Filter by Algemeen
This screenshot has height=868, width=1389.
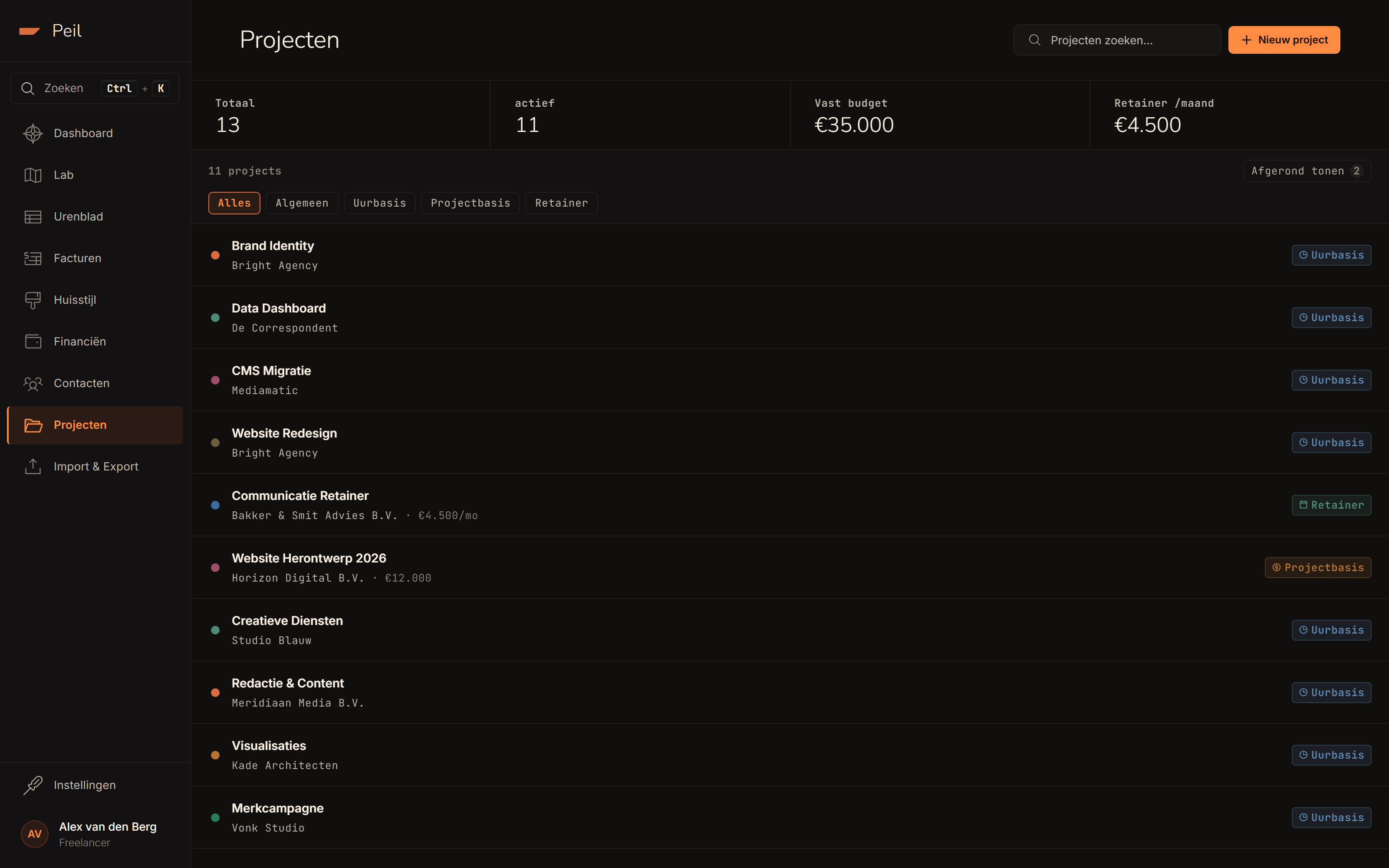pos(302,203)
